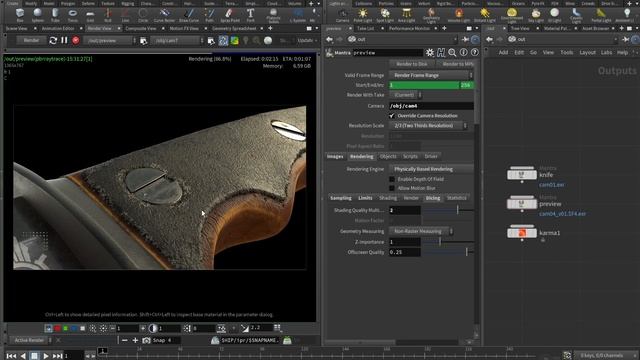Open the node info icon in parameters
The width and height of the screenshot is (640, 360).
(463, 53)
